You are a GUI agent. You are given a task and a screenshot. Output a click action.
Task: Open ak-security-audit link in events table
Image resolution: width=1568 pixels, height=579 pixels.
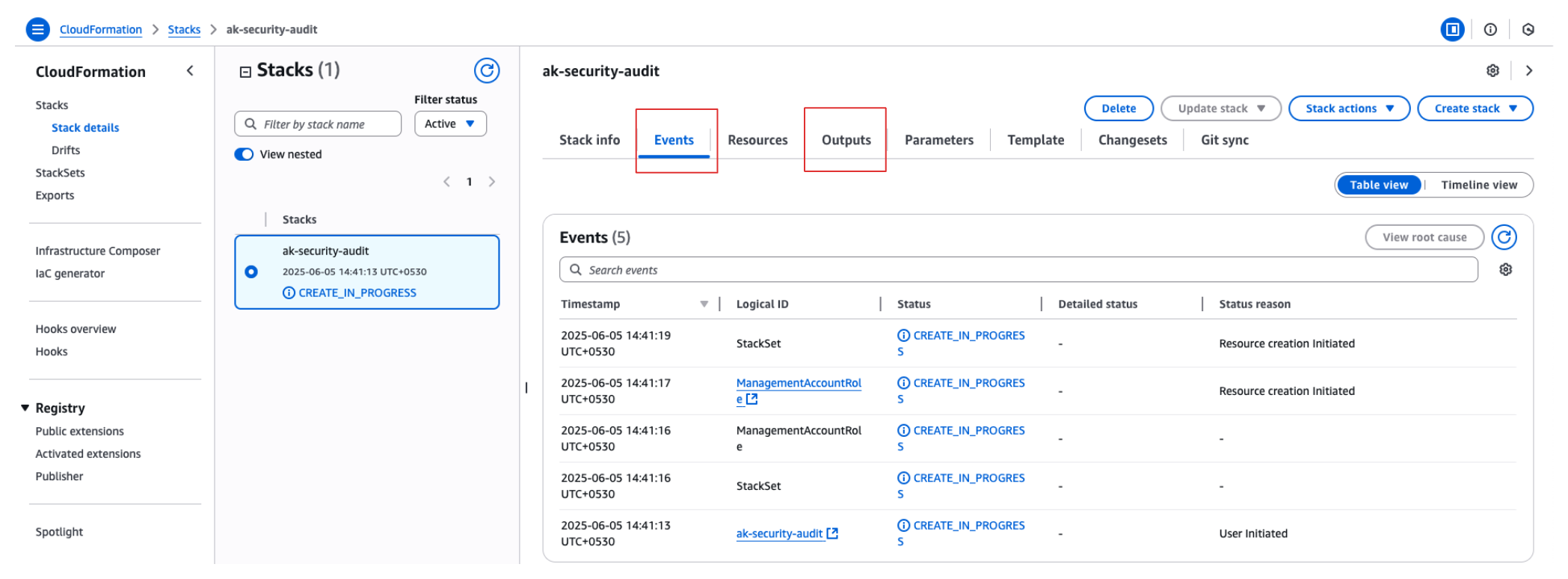tap(779, 533)
